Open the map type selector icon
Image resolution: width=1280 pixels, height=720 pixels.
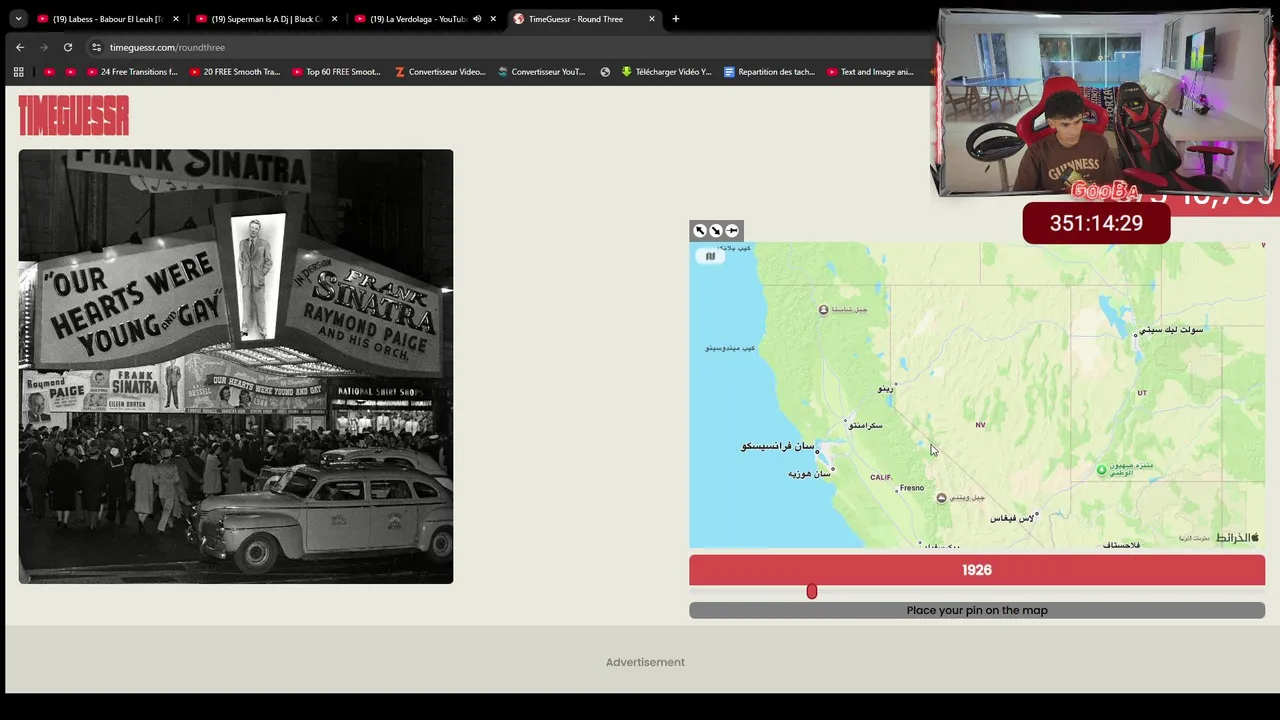pos(710,256)
